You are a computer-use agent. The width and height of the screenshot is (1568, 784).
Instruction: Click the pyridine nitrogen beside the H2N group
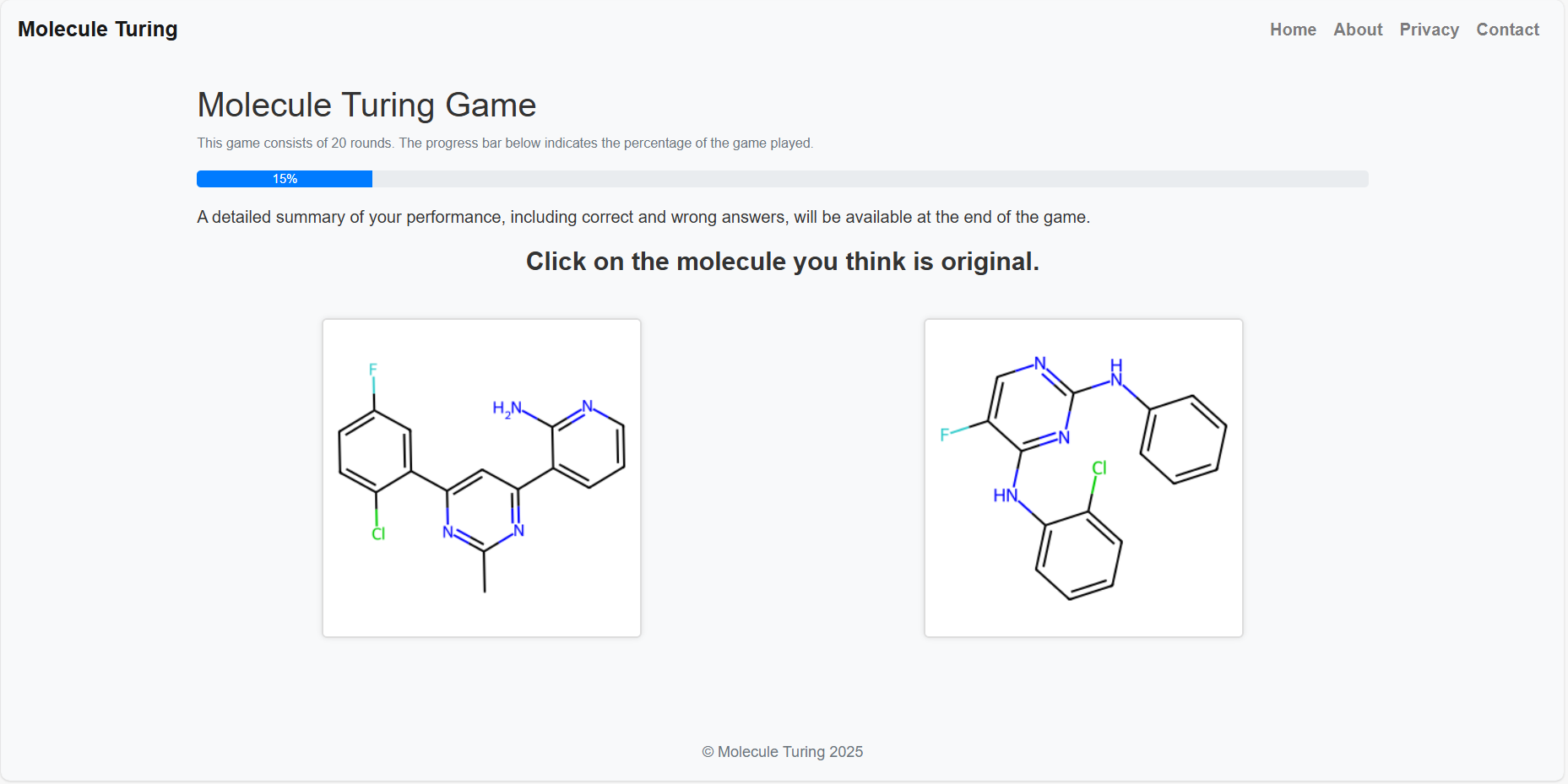click(x=588, y=406)
